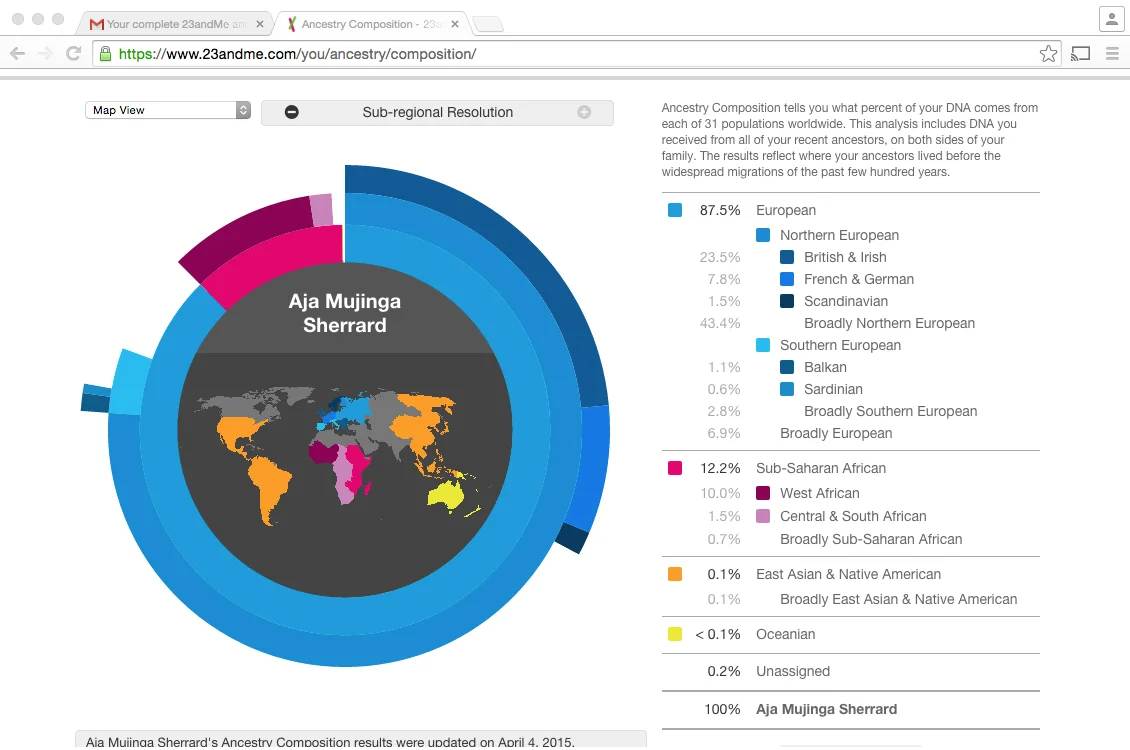The height and width of the screenshot is (750, 1130).
Task: Select the Balkan label
Action: point(825,367)
